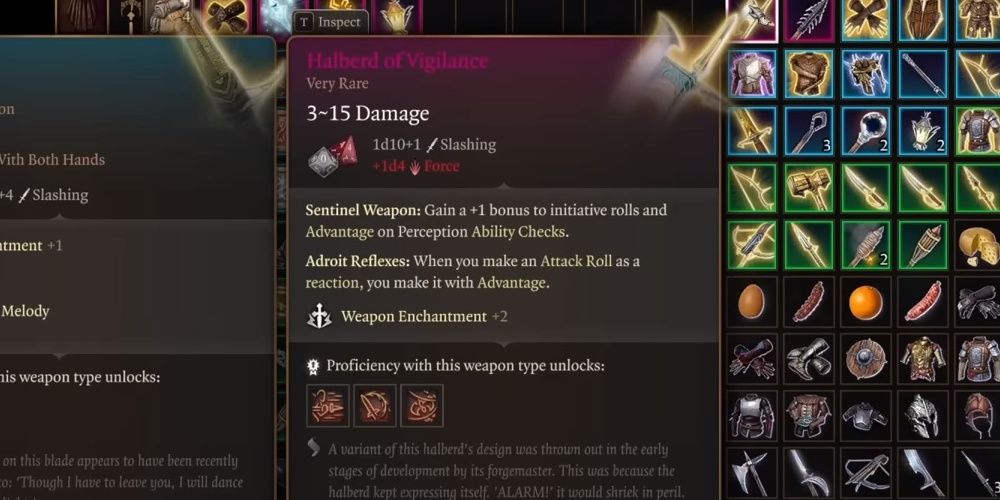Choose the round wooden shield item

[866, 358]
